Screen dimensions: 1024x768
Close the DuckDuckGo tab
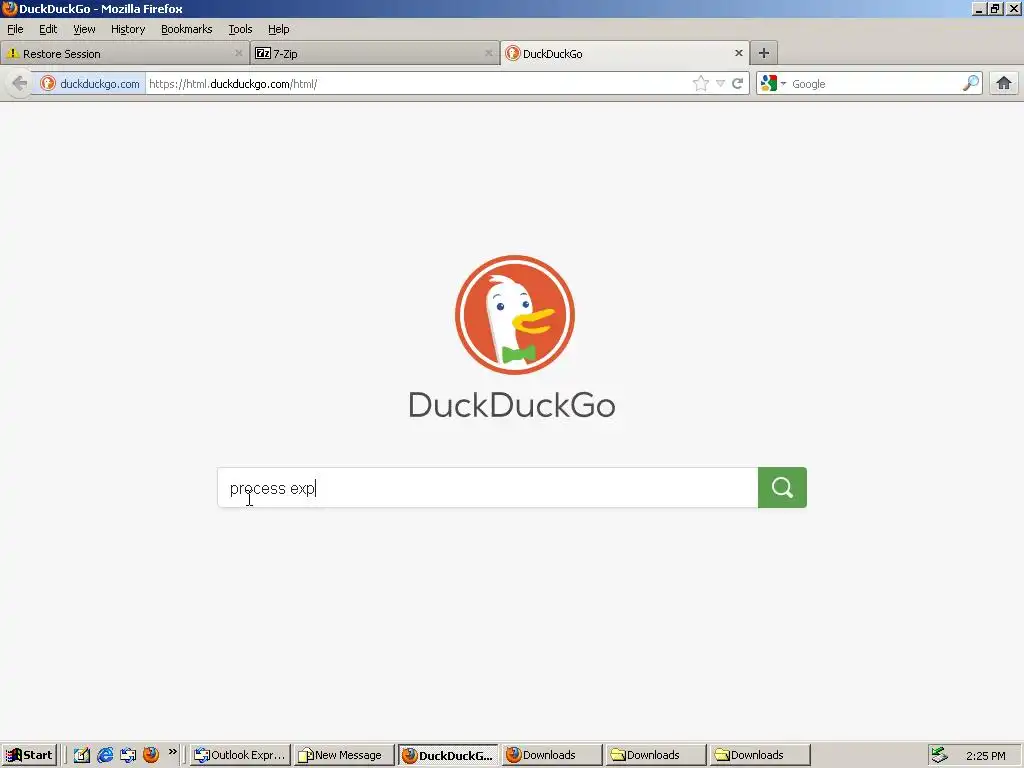tap(739, 54)
